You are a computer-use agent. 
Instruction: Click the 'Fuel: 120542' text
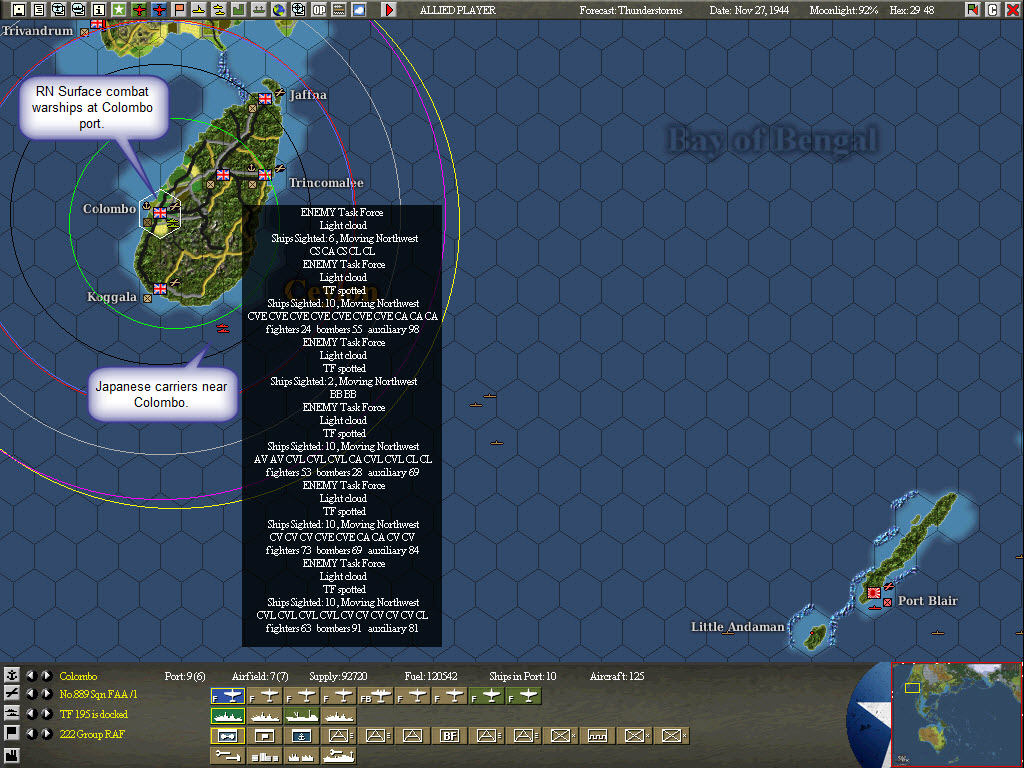[430, 676]
